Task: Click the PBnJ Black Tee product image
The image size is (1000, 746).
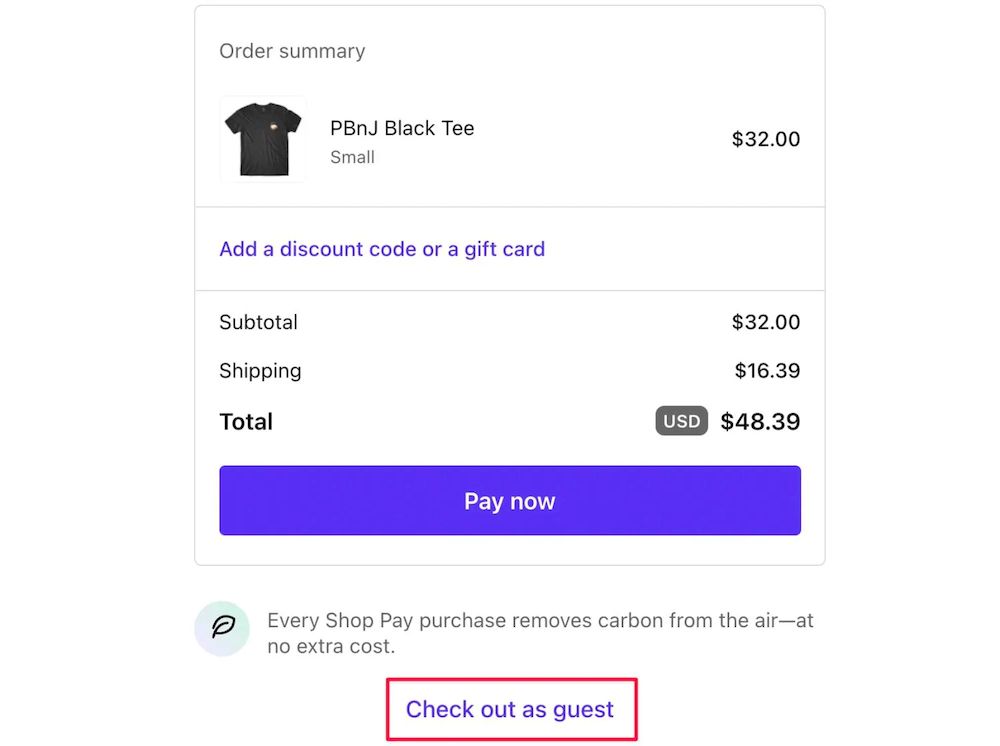Action: (x=263, y=139)
